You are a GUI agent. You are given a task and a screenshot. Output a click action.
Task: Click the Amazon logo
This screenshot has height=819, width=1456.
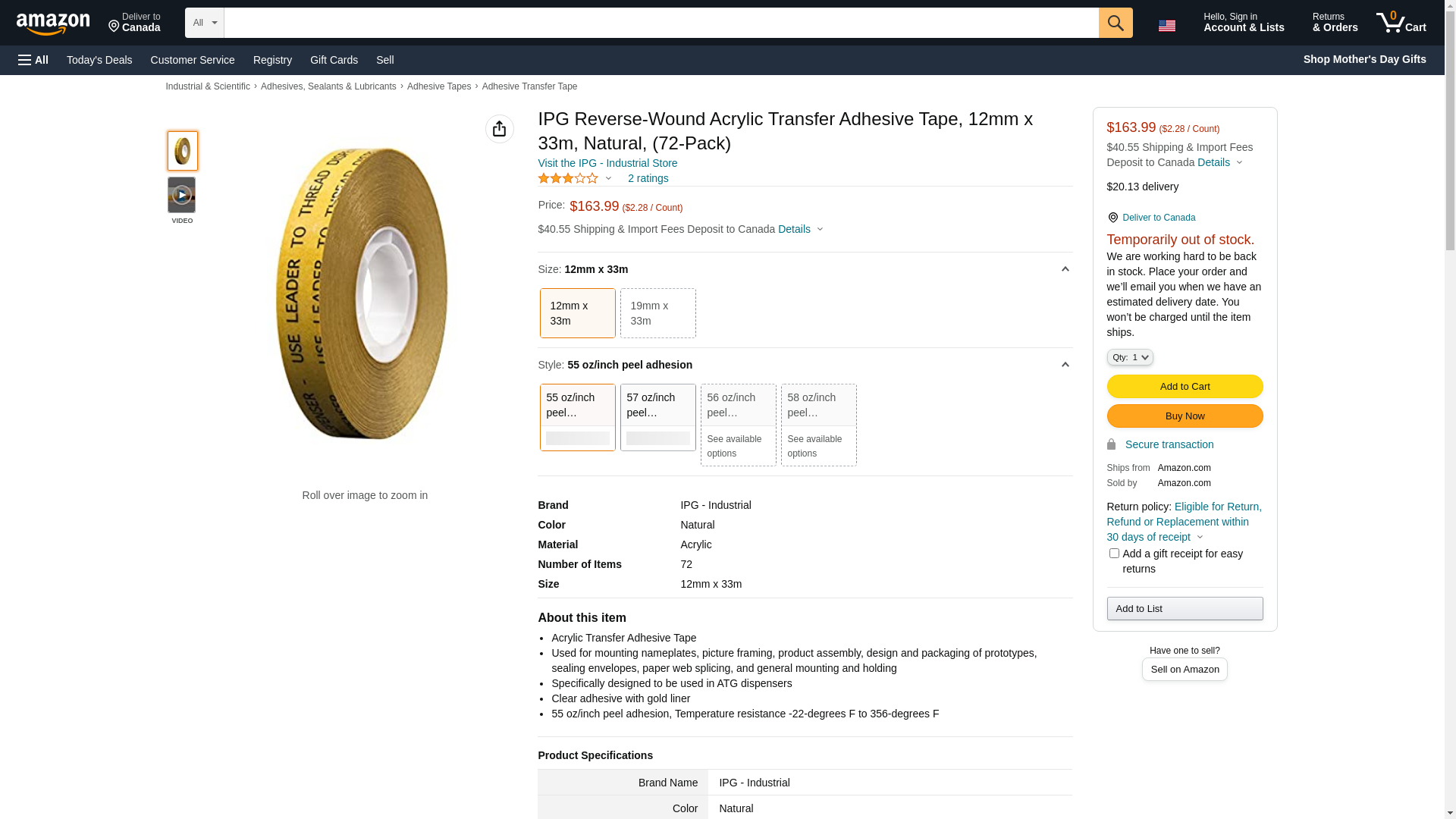click(53, 24)
